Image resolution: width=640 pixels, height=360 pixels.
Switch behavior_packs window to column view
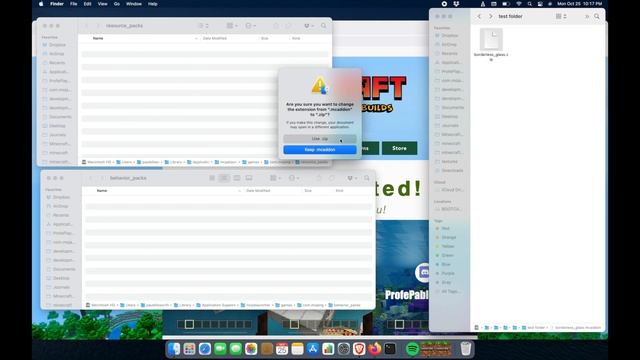(237, 178)
